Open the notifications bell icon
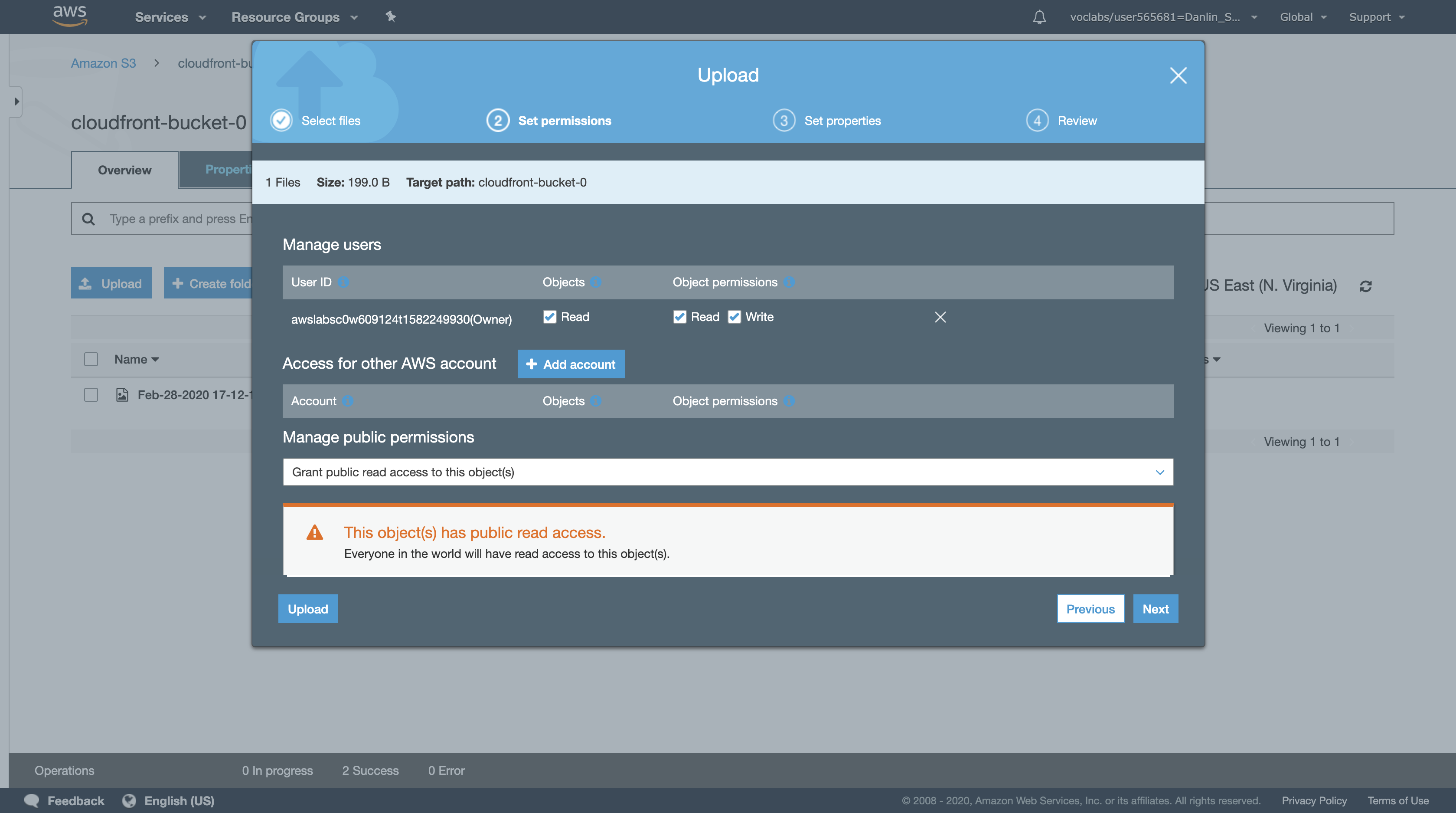The image size is (1456, 813). point(1039,17)
